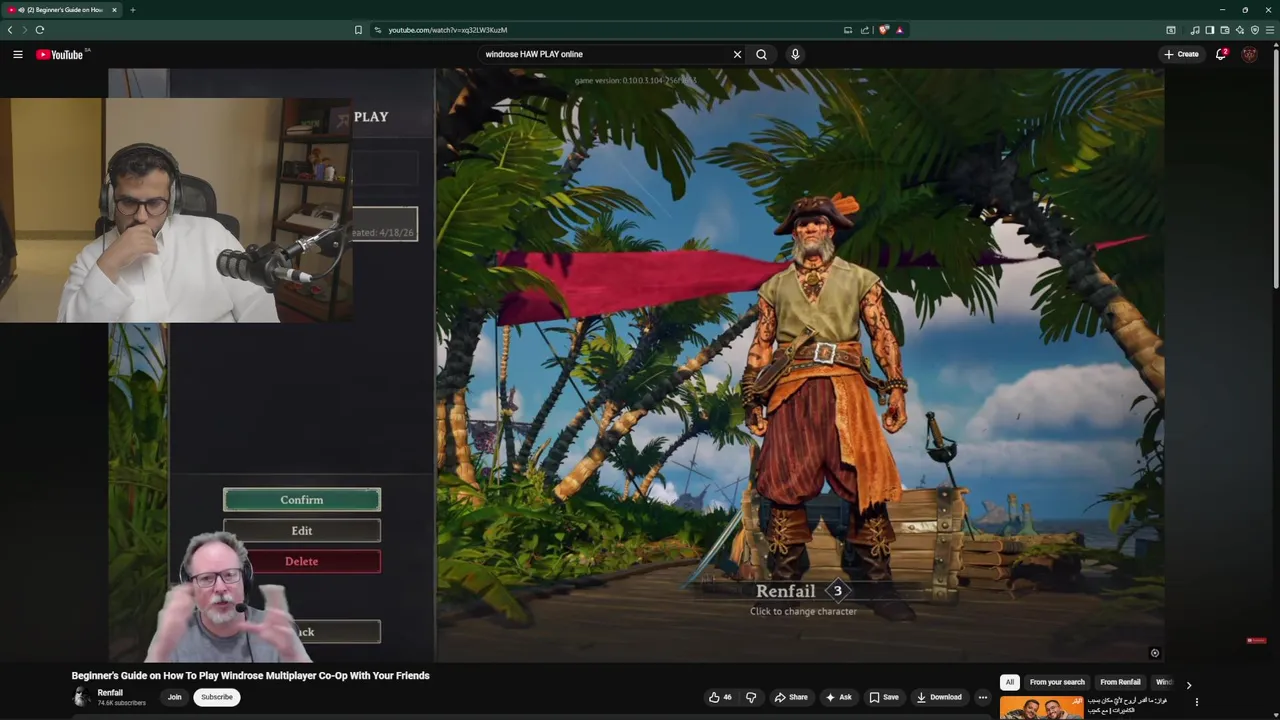Open the VPN shield icon
The image size is (1280, 720).
(1255, 30)
